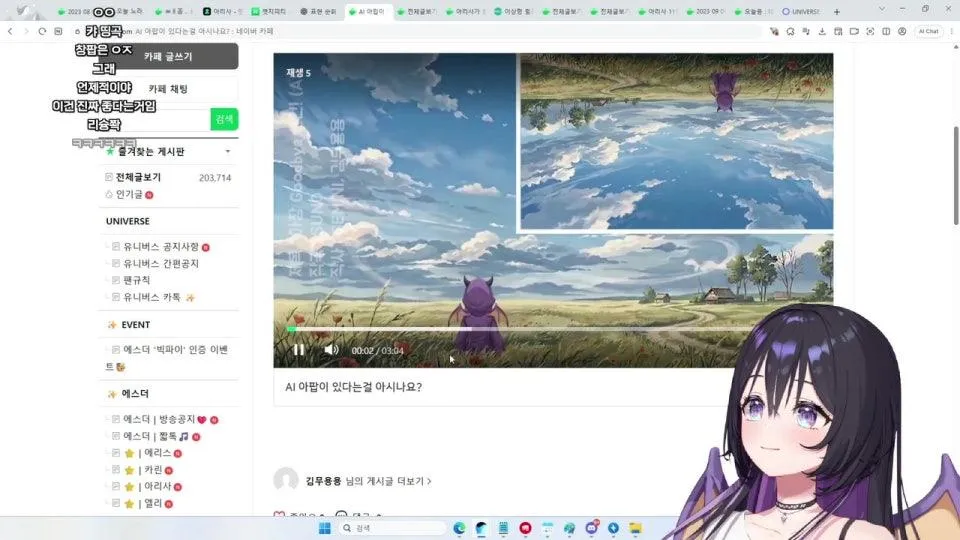The width and height of the screenshot is (960, 540).
Task: Open 유니버스 공지사항 board
Action: pyautogui.click(x=161, y=247)
